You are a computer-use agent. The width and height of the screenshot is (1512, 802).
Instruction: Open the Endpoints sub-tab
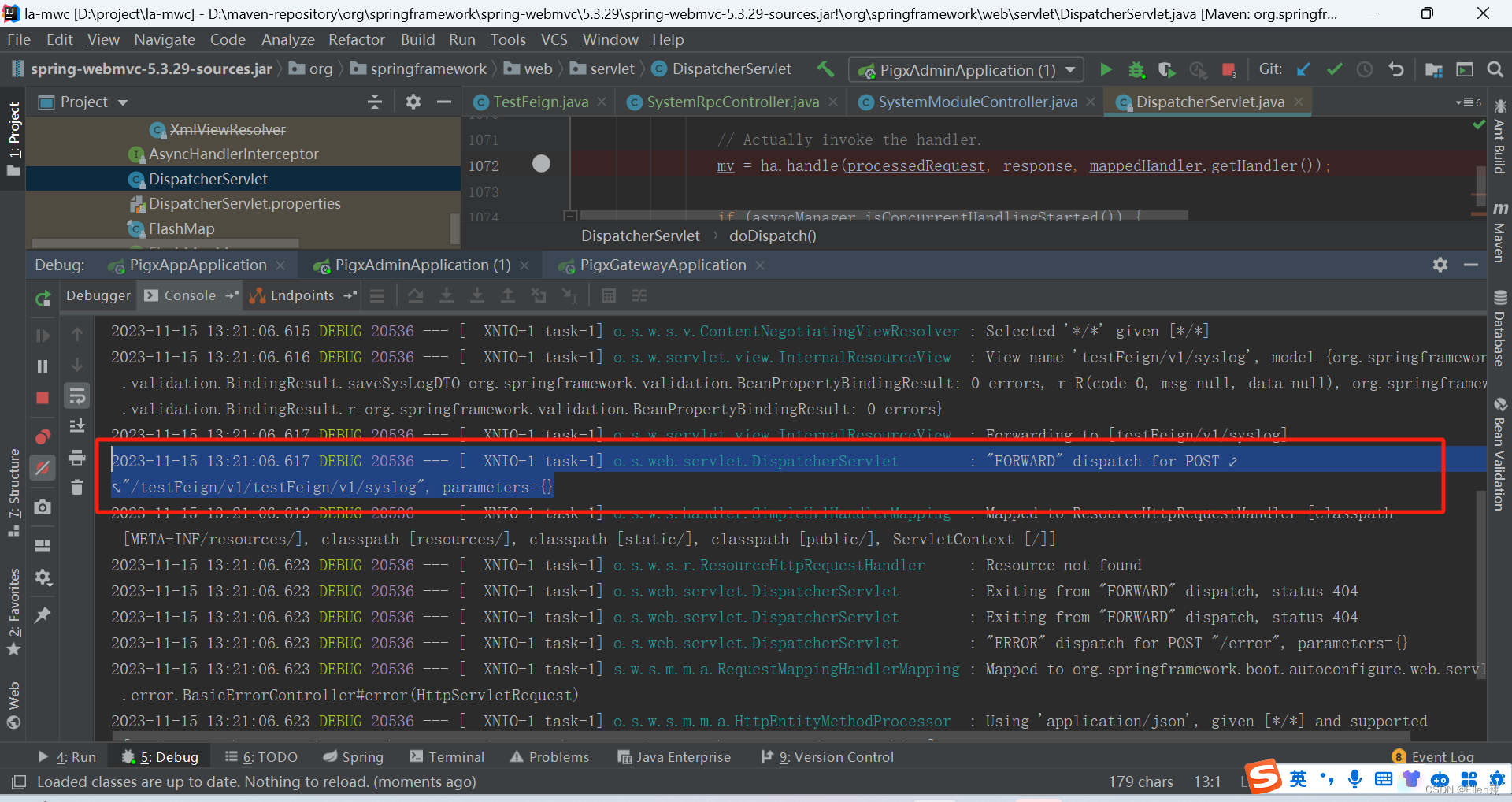pyautogui.click(x=302, y=295)
